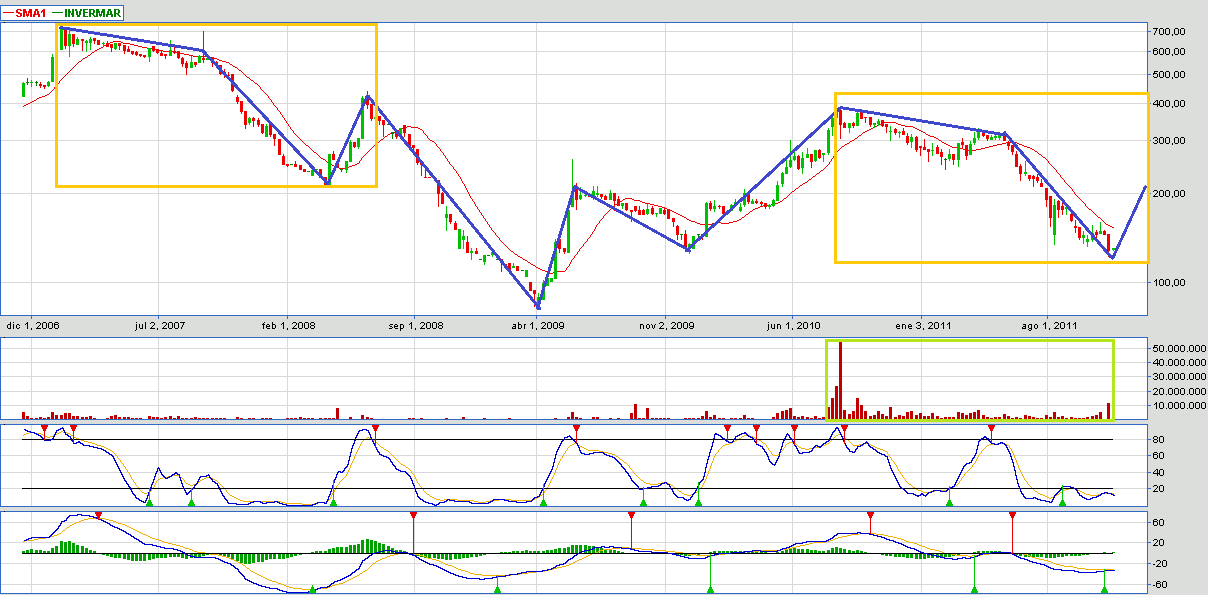Click the 700,00 price axis label
Viewport: 1208px width, 595px height.
coord(1168,31)
